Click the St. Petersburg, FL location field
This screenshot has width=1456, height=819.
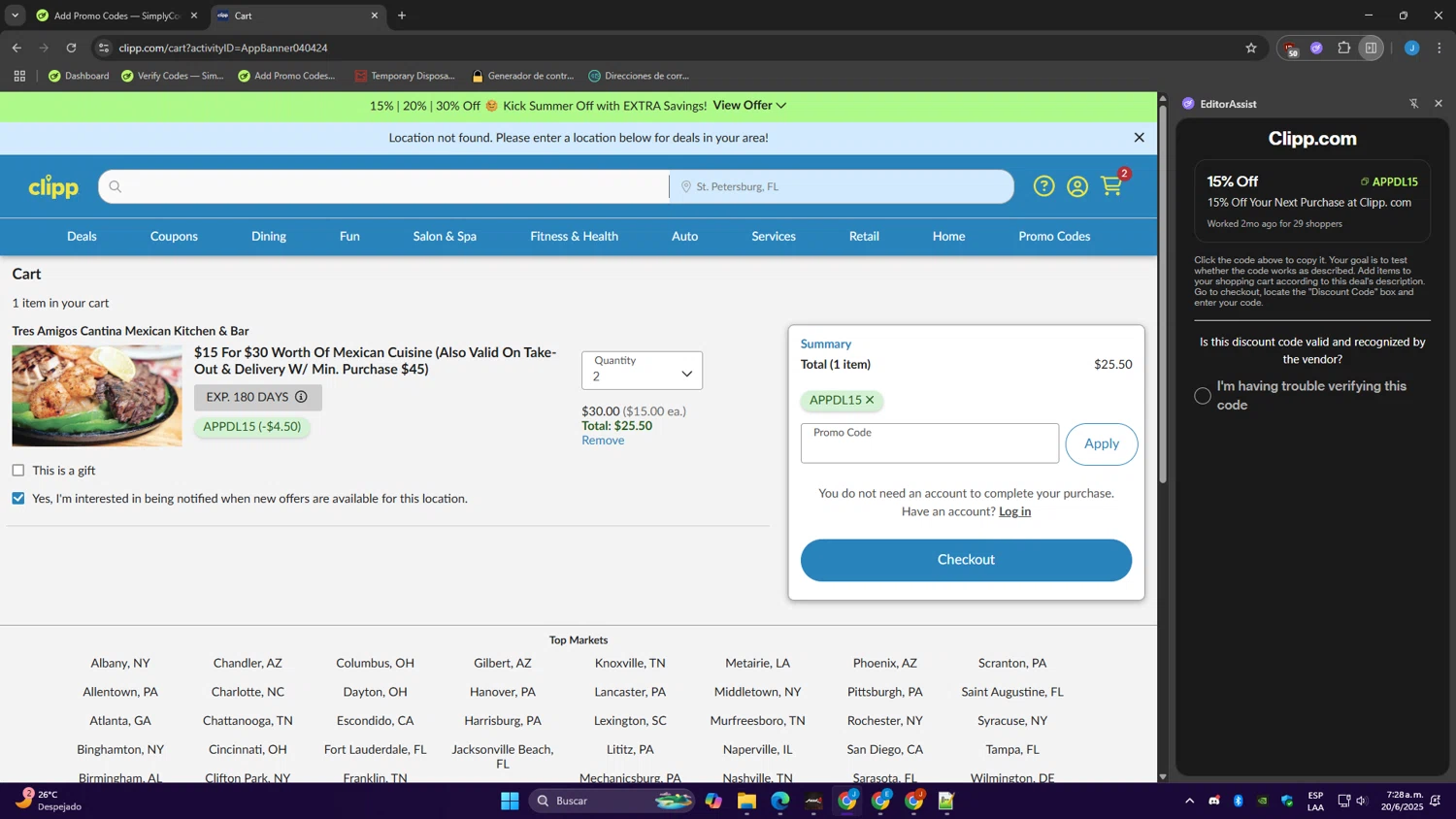[x=842, y=186]
